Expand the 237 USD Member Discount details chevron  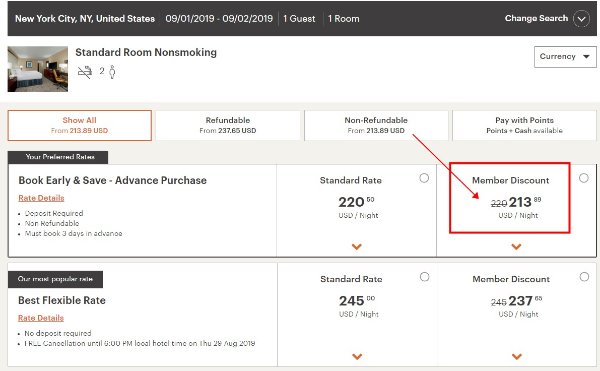point(517,356)
